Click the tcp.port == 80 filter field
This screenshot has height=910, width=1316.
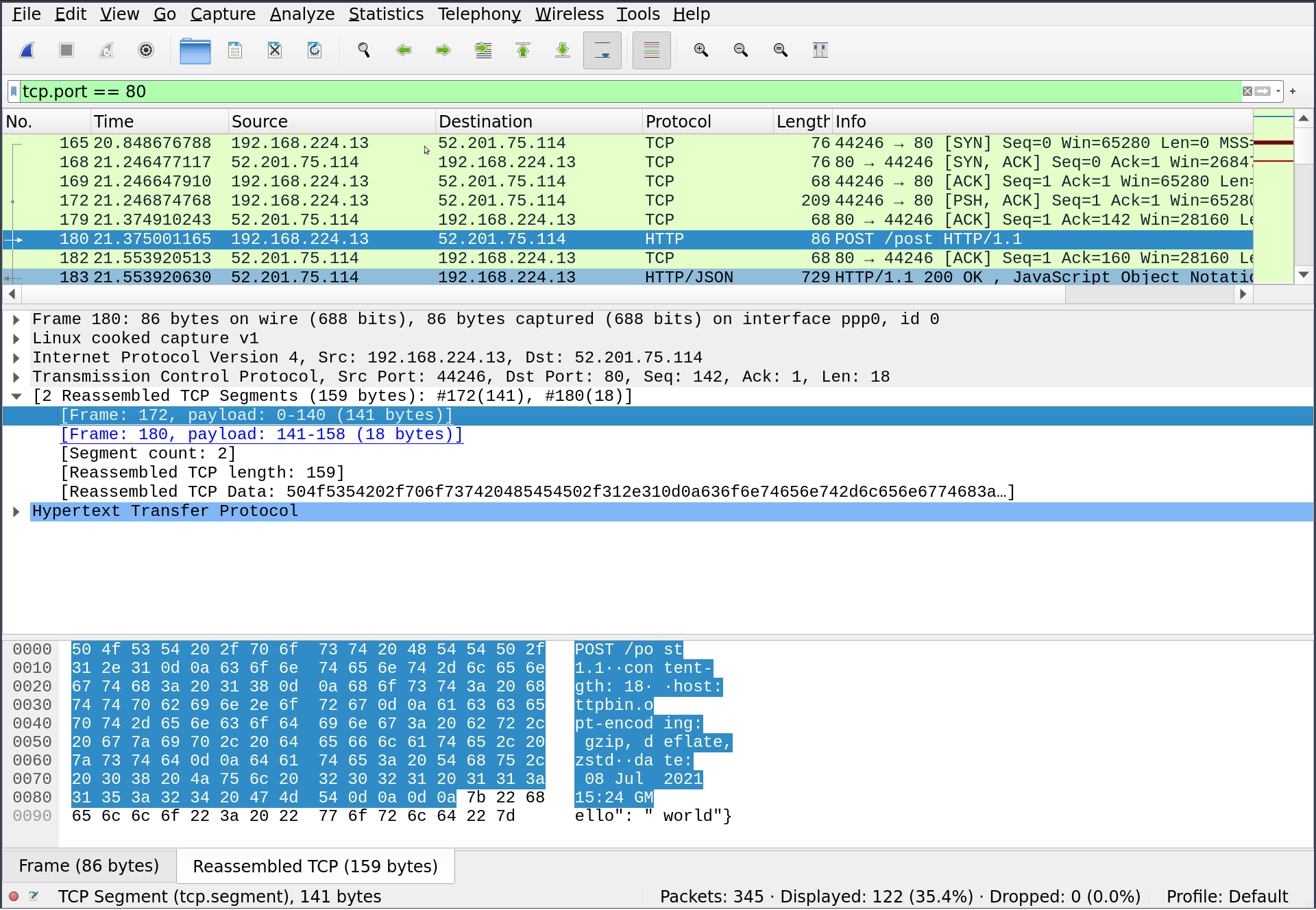(617, 91)
